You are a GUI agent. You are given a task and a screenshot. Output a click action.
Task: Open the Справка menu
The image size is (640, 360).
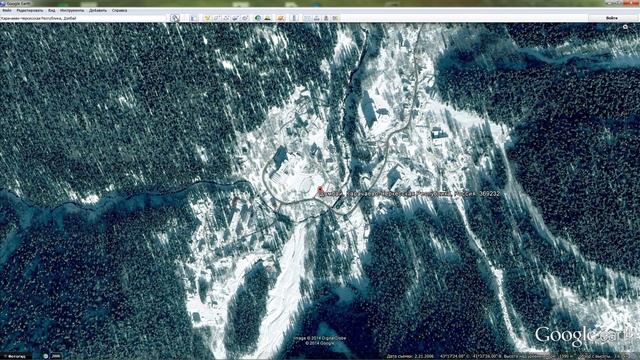point(119,10)
